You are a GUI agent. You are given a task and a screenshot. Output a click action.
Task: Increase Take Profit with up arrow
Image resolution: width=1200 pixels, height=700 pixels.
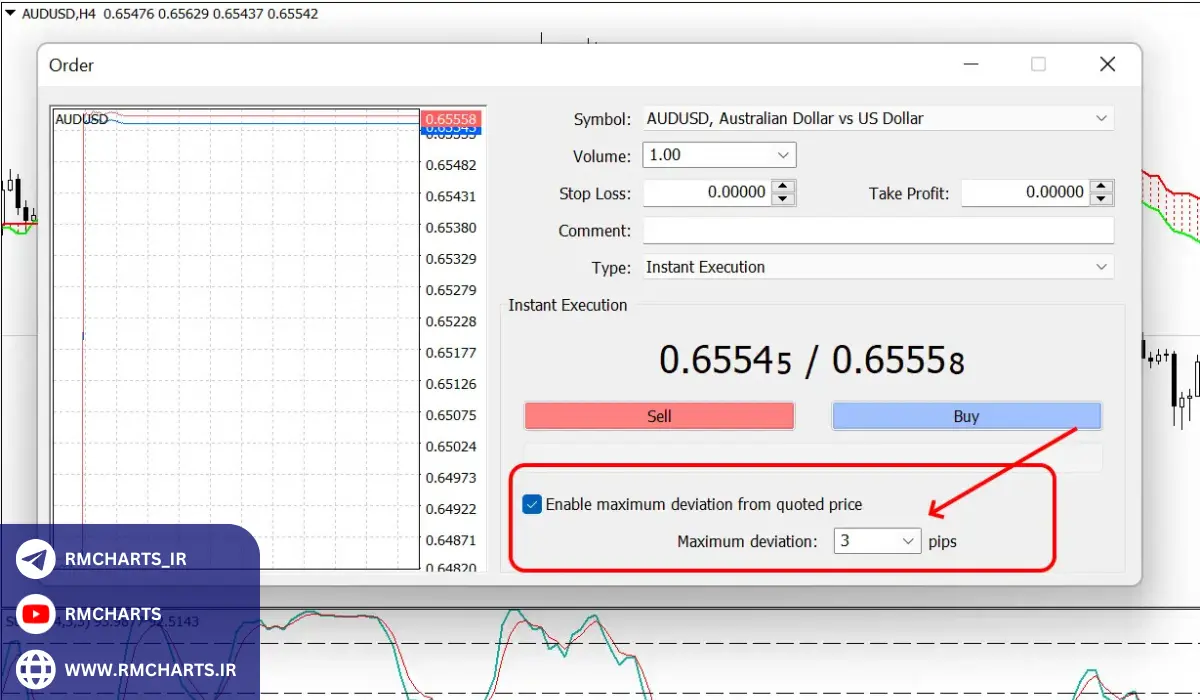click(1102, 186)
